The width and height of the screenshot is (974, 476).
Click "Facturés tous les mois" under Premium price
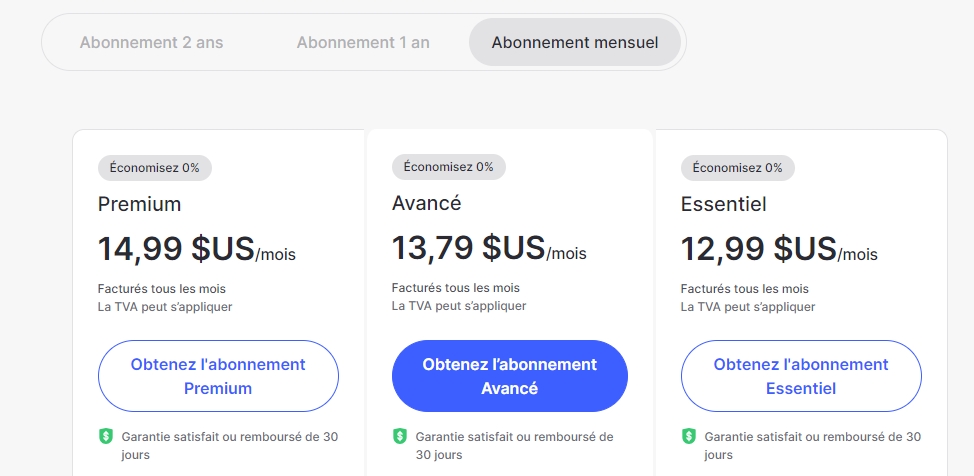[162, 289]
